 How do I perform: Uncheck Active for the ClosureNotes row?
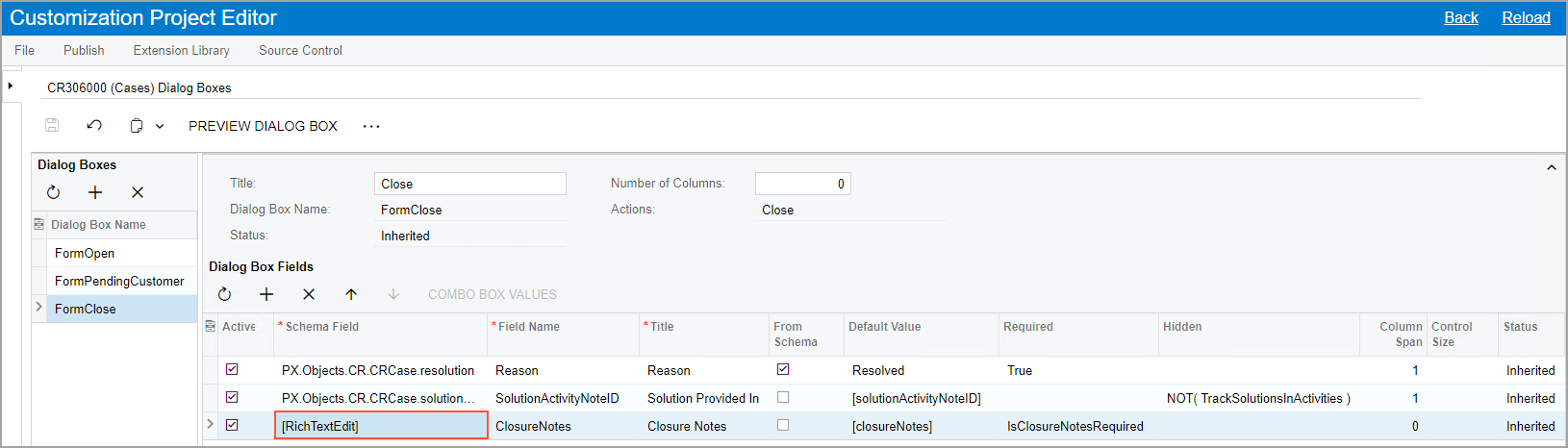pyautogui.click(x=232, y=425)
